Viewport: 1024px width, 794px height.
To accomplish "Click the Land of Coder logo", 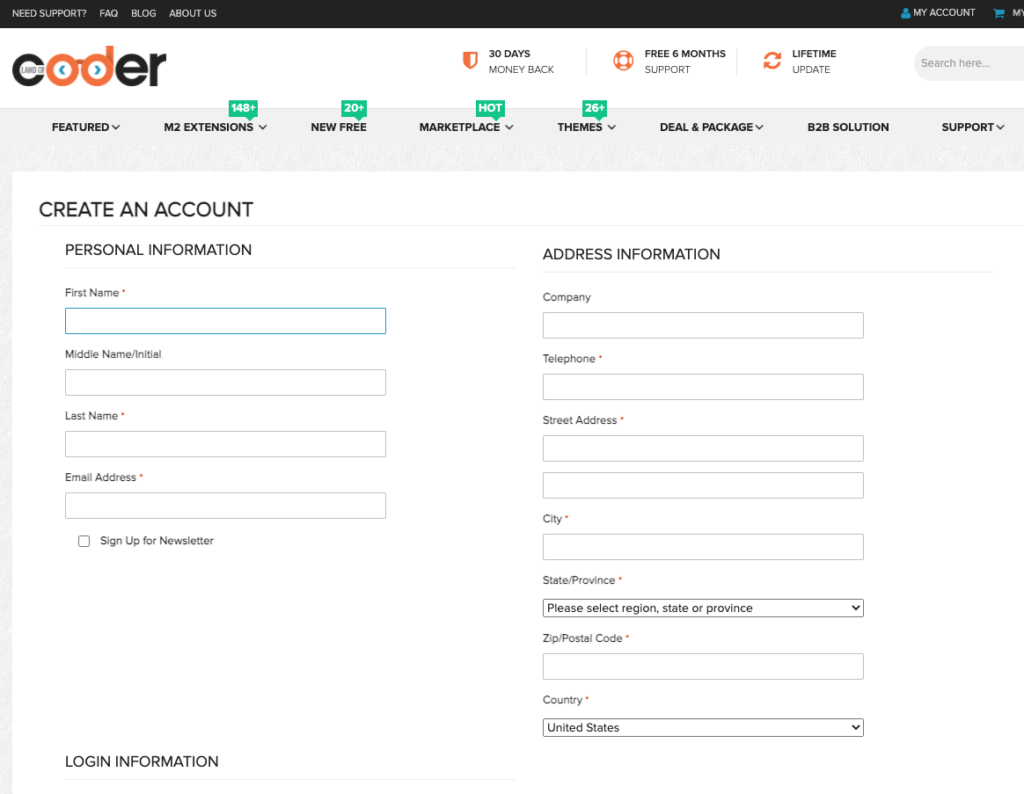I will tap(89, 67).
